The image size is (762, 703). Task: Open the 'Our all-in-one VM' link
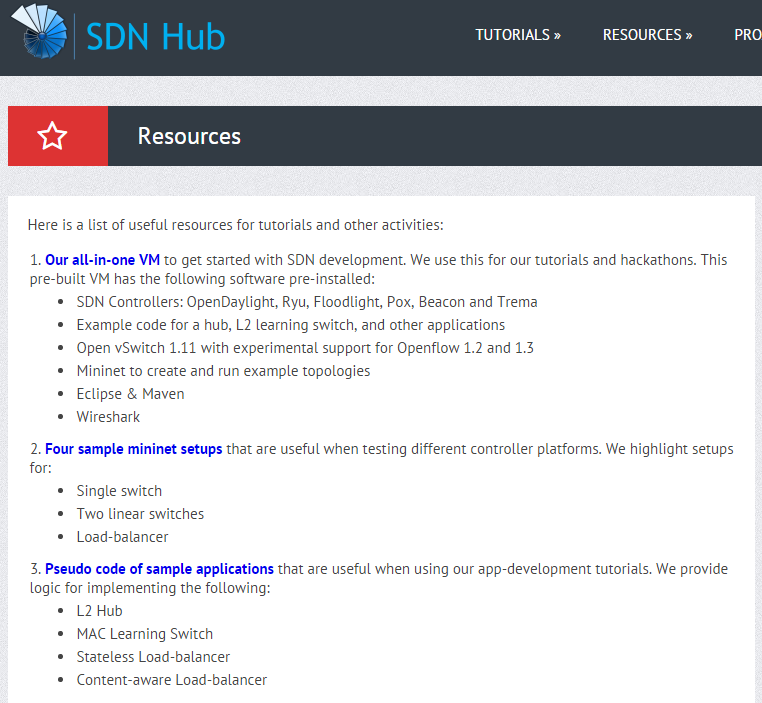point(103,260)
